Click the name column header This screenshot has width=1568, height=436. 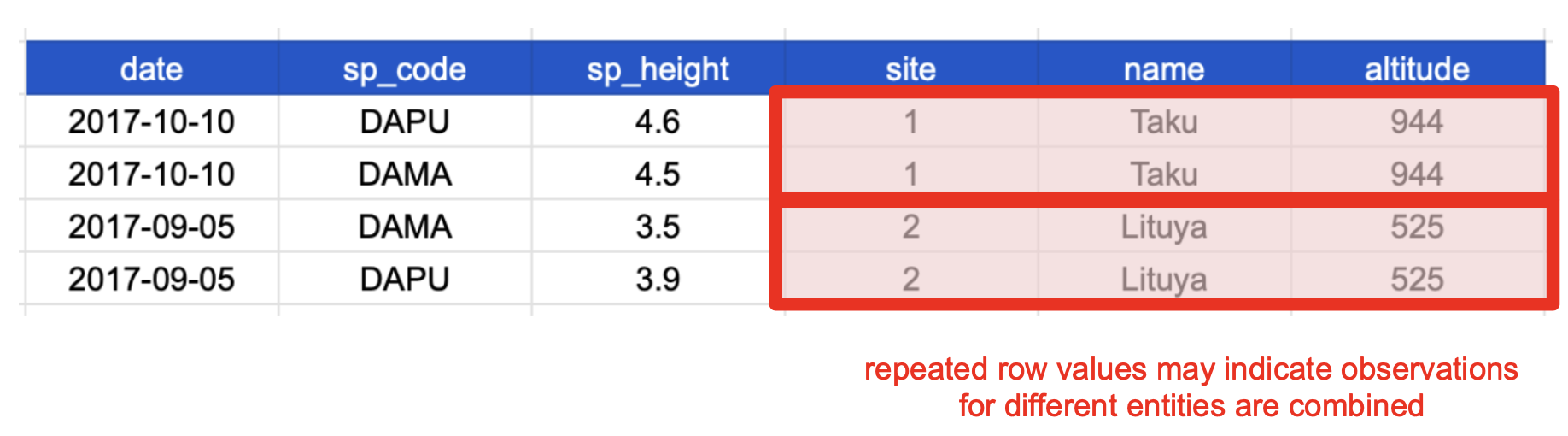[x=1163, y=69]
